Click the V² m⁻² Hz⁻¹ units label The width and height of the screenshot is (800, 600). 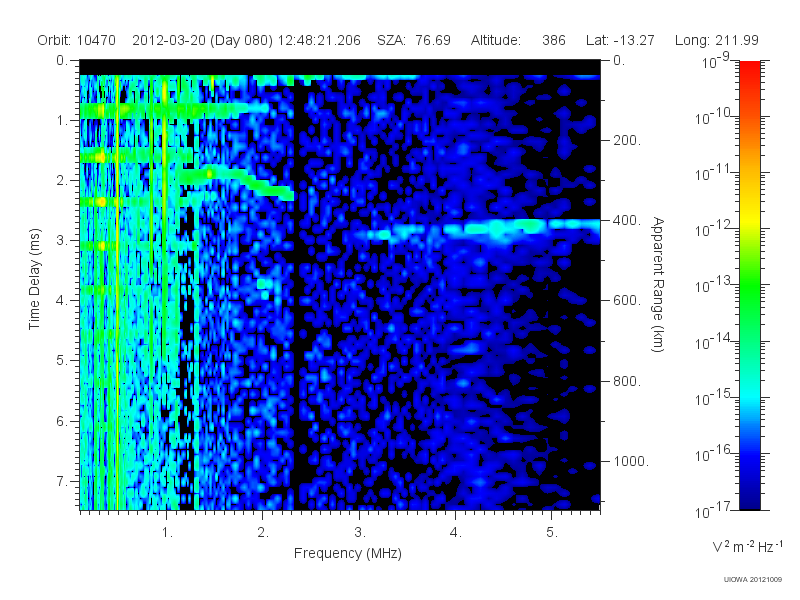coord(747,546)
